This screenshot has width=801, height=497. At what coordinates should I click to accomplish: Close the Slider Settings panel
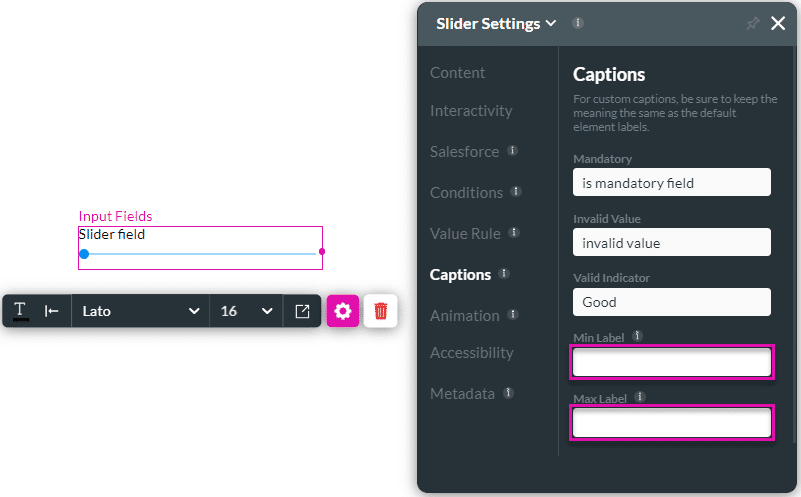click(x=778, y=23)
